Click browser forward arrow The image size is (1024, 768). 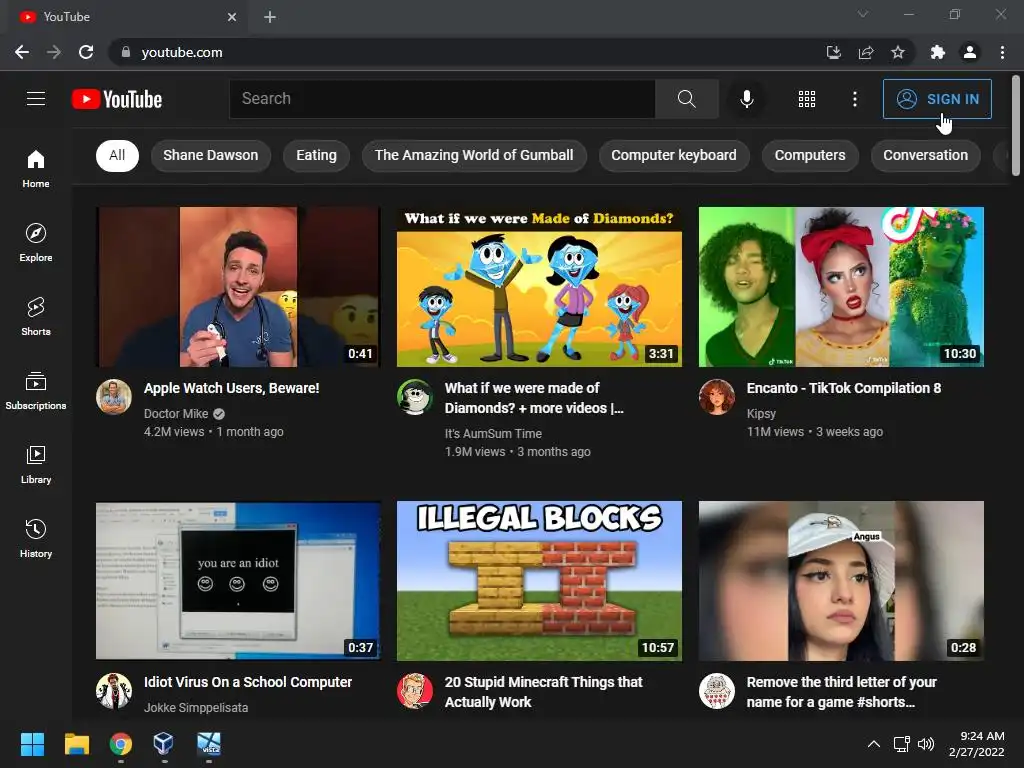pos(54,52)
